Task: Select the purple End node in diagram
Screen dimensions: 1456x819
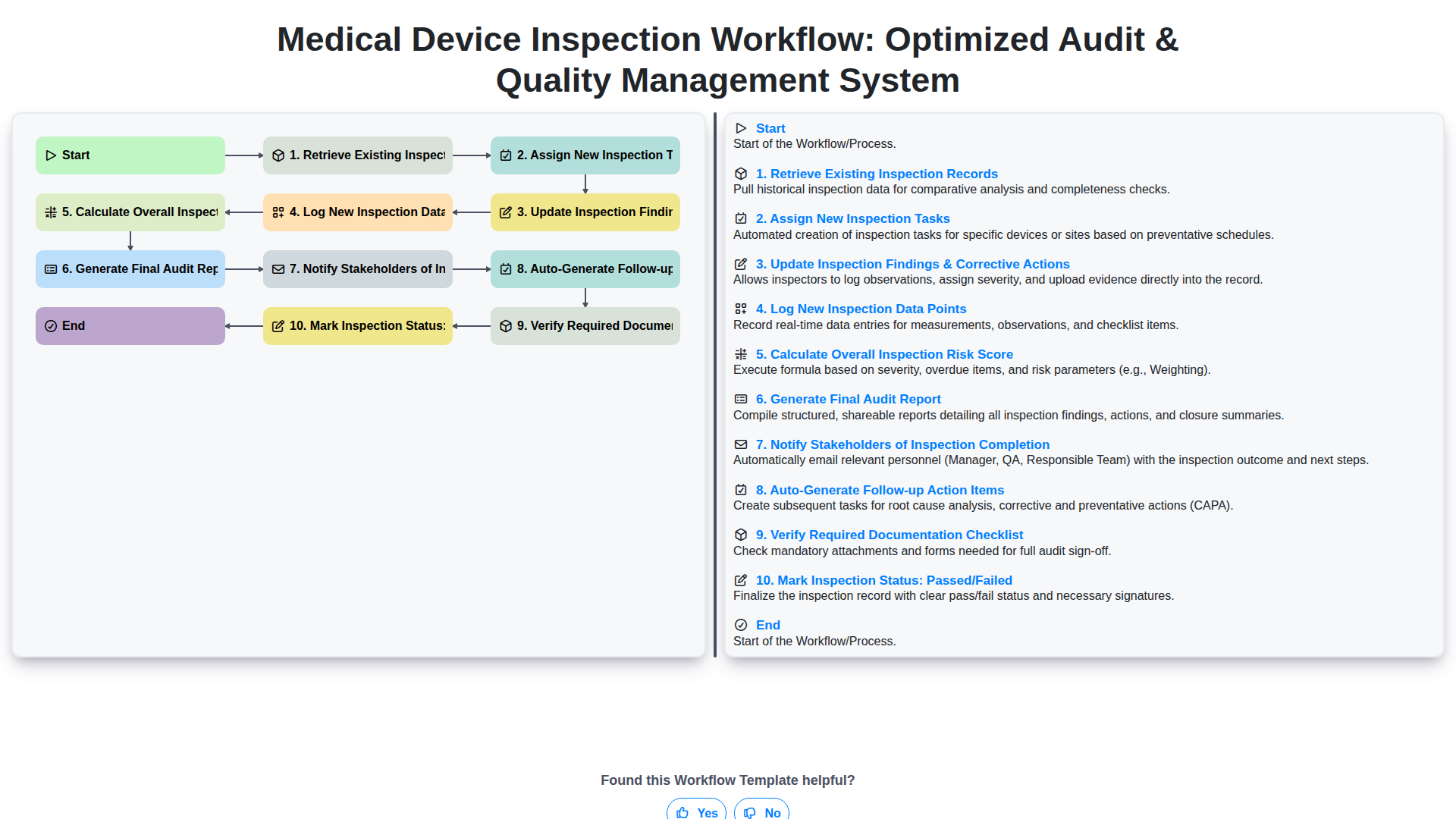Action: 130,326
